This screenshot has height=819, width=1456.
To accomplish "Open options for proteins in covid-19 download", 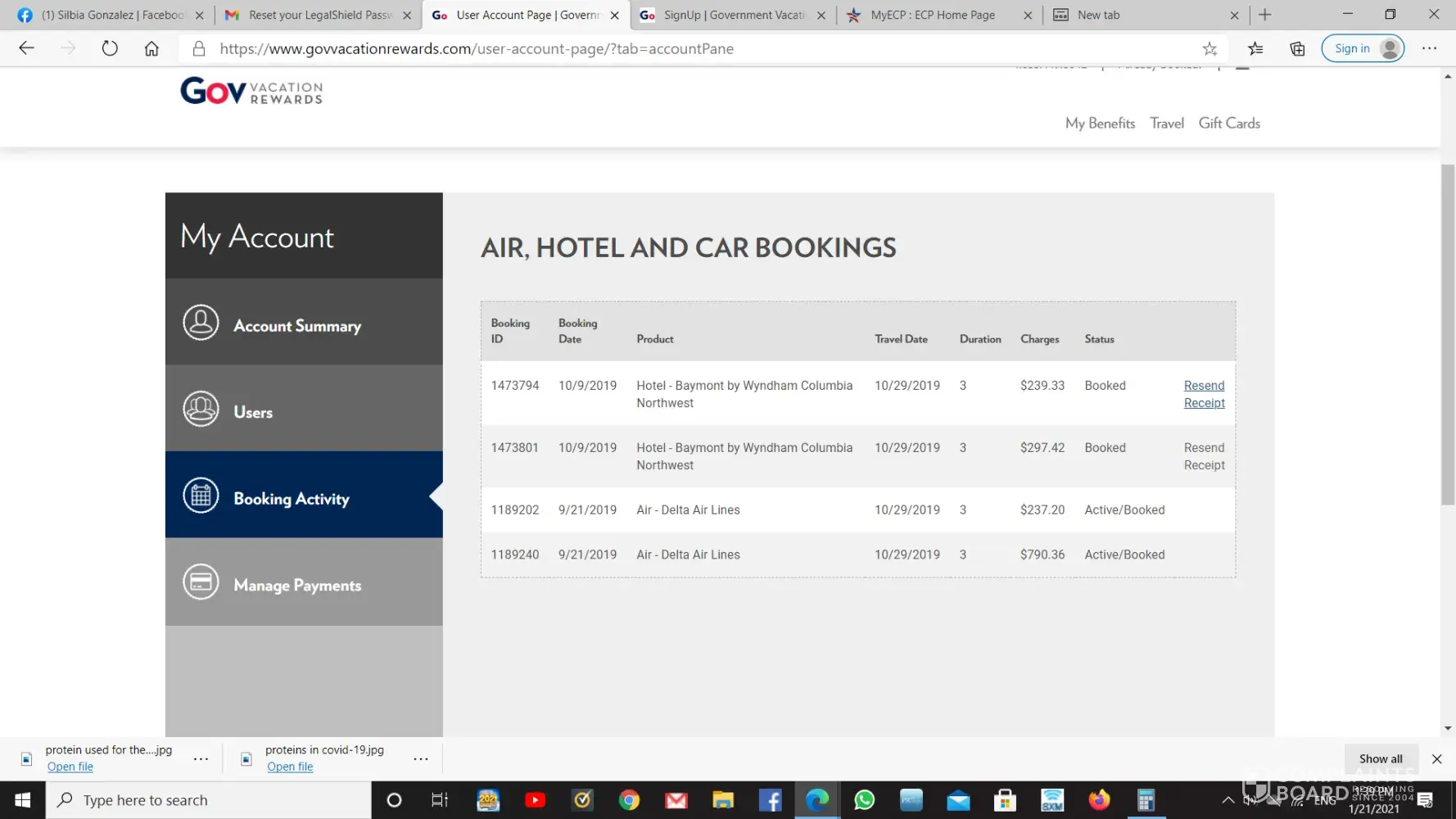I will click(421, 759).
